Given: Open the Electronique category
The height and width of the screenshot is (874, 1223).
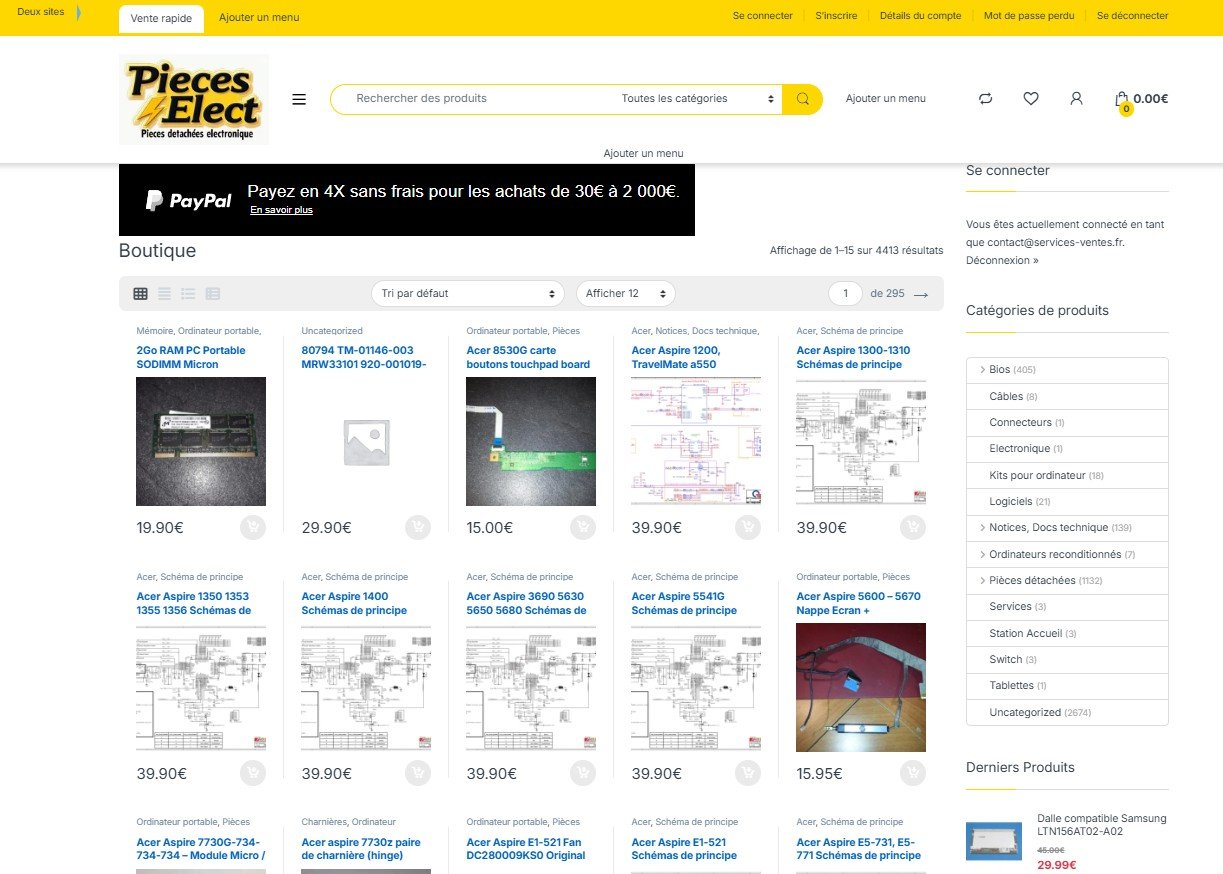Looking at the screenshot, I should [1019, 448].
